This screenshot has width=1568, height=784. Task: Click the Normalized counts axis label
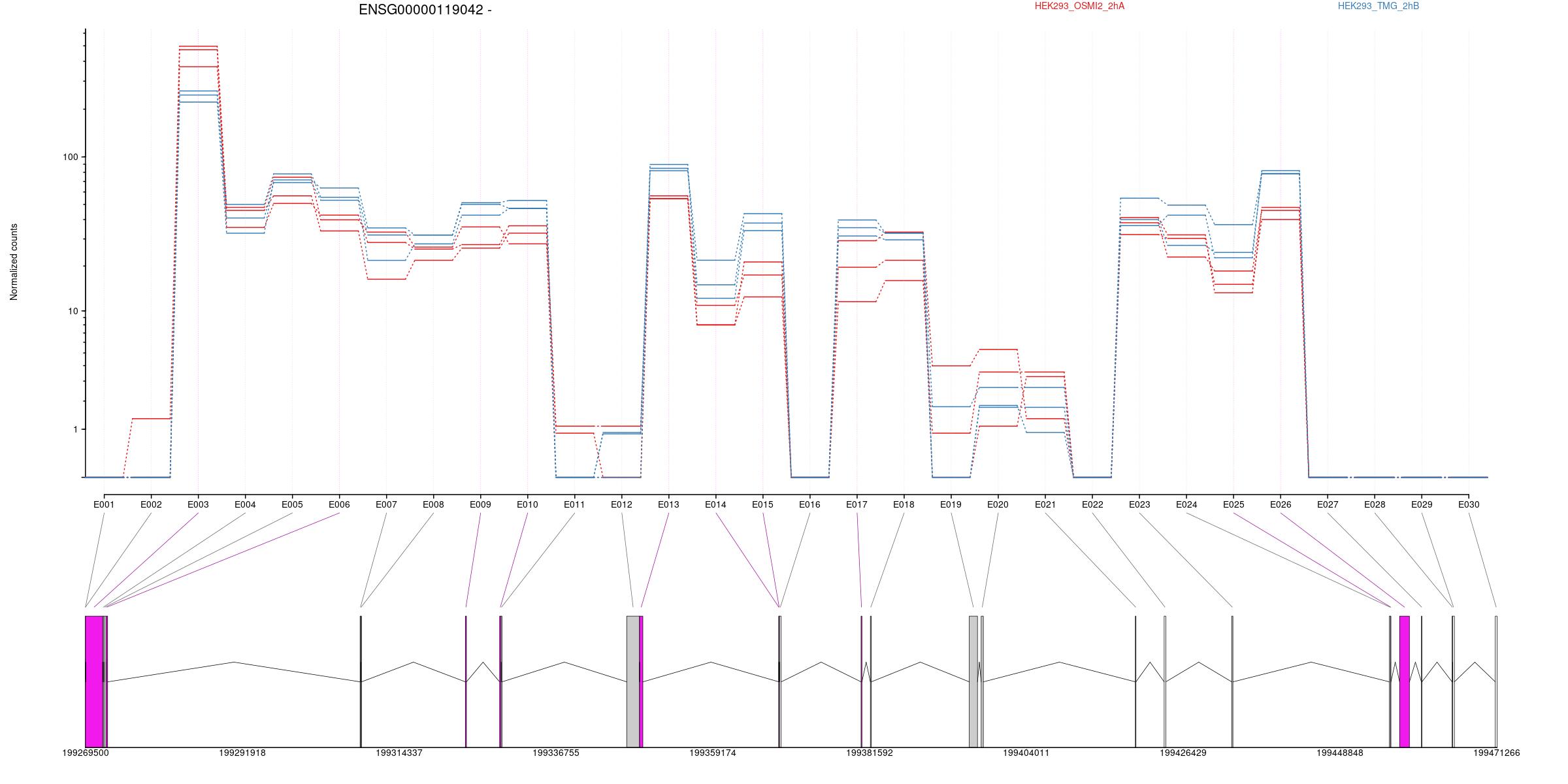tap(14, 262)
